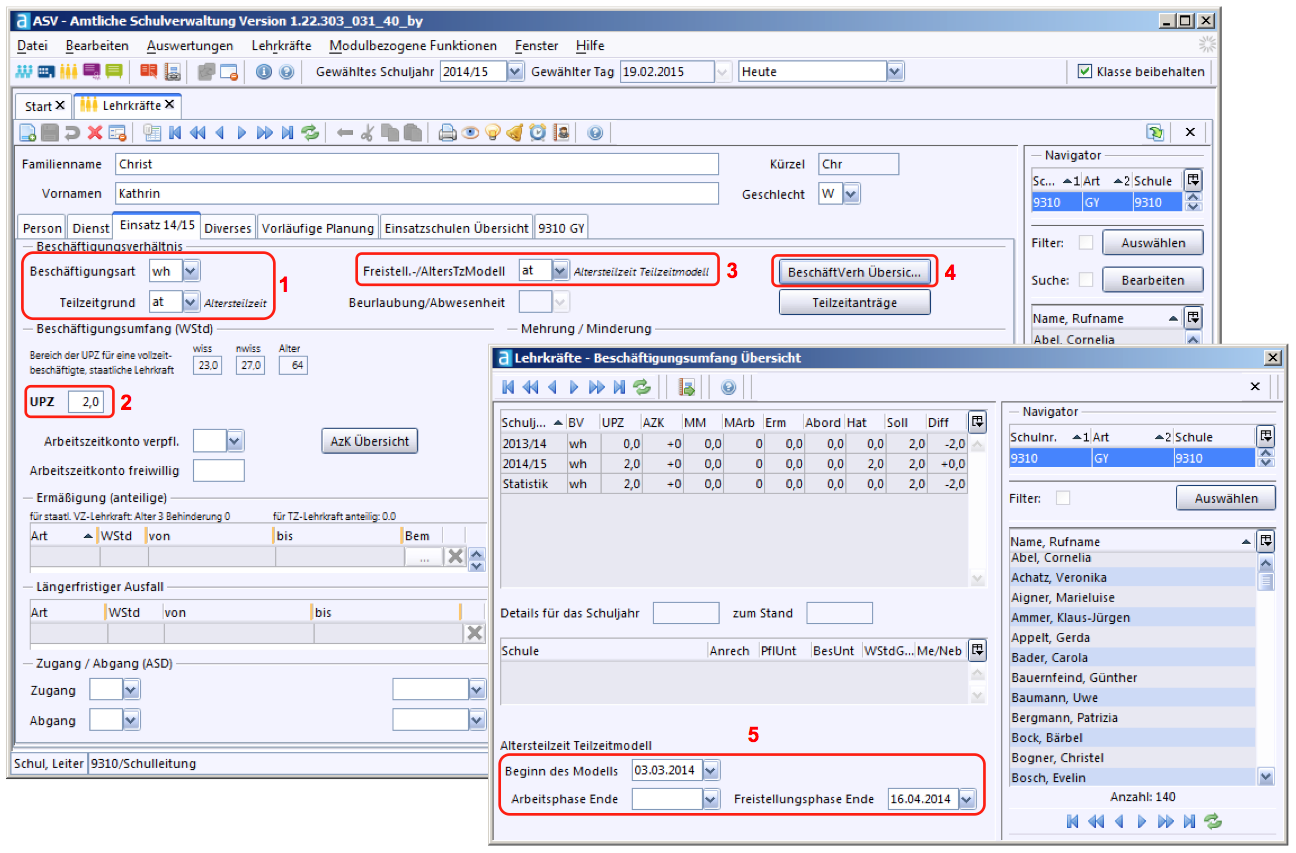Click the Bearbeiten button in Navigator
Screen dimensions: 1296x853
1153,280
